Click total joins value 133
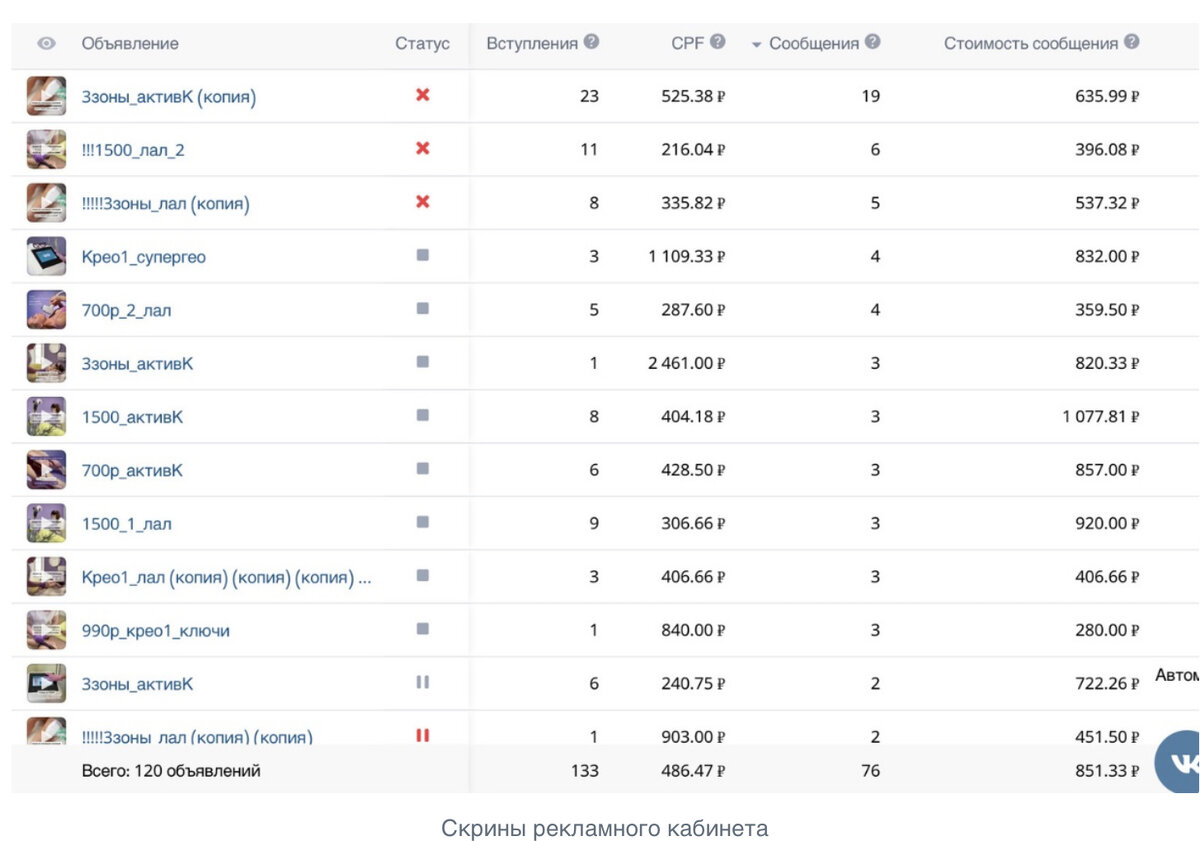Viewport: 1200px width, 841px height. 584,771
